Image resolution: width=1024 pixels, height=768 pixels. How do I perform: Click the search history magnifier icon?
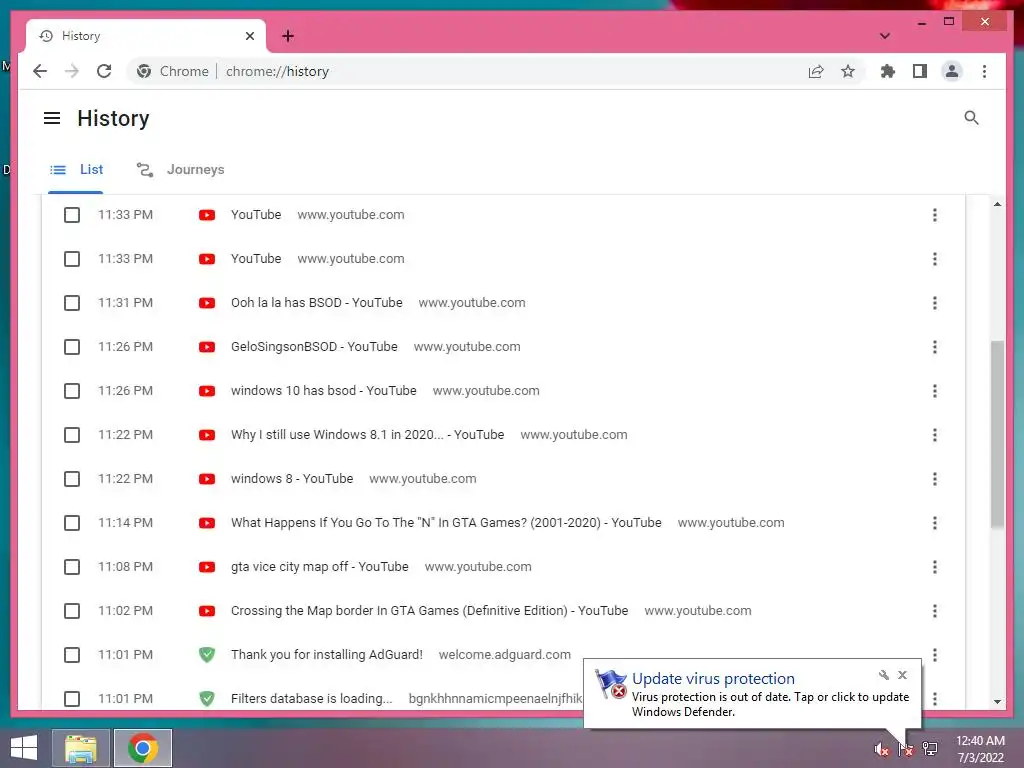(x=971, y=118)
